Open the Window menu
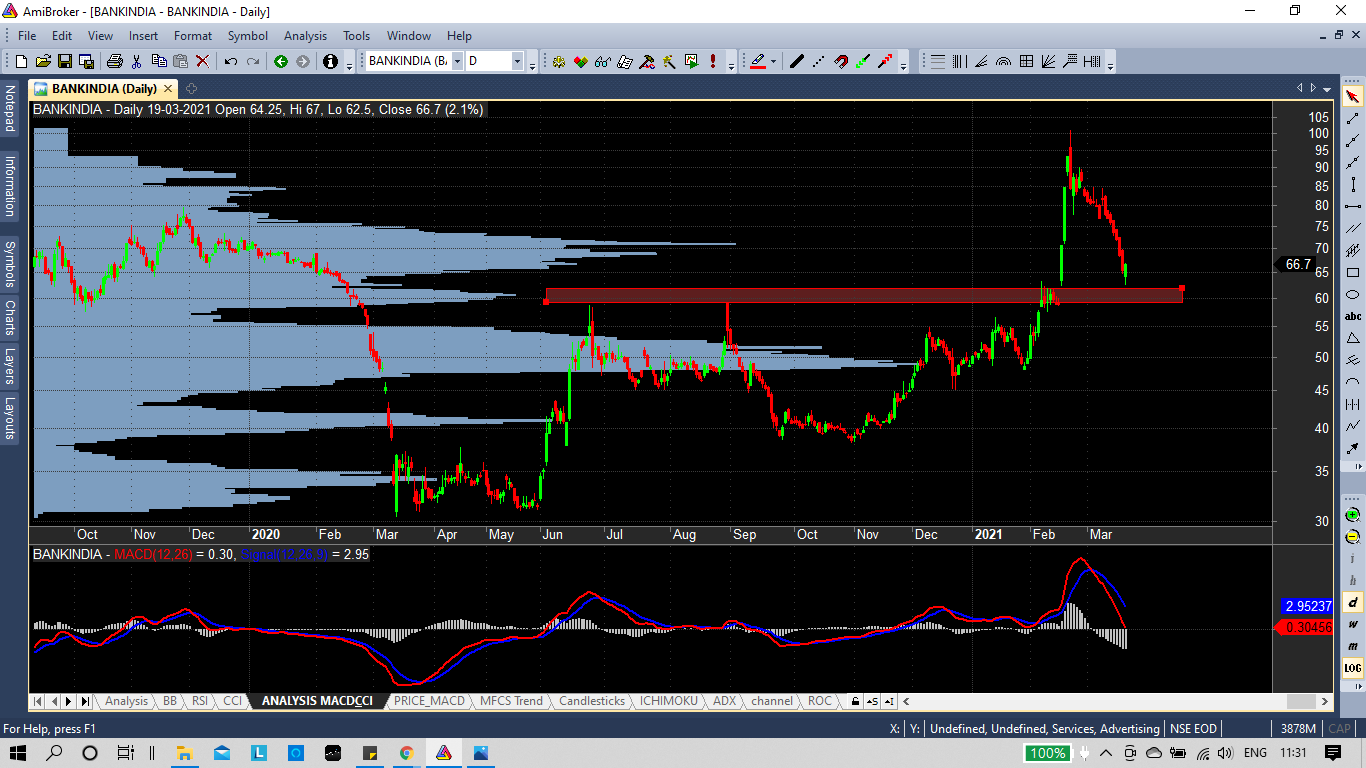The image size is (1366, 768). pos(409,36)
